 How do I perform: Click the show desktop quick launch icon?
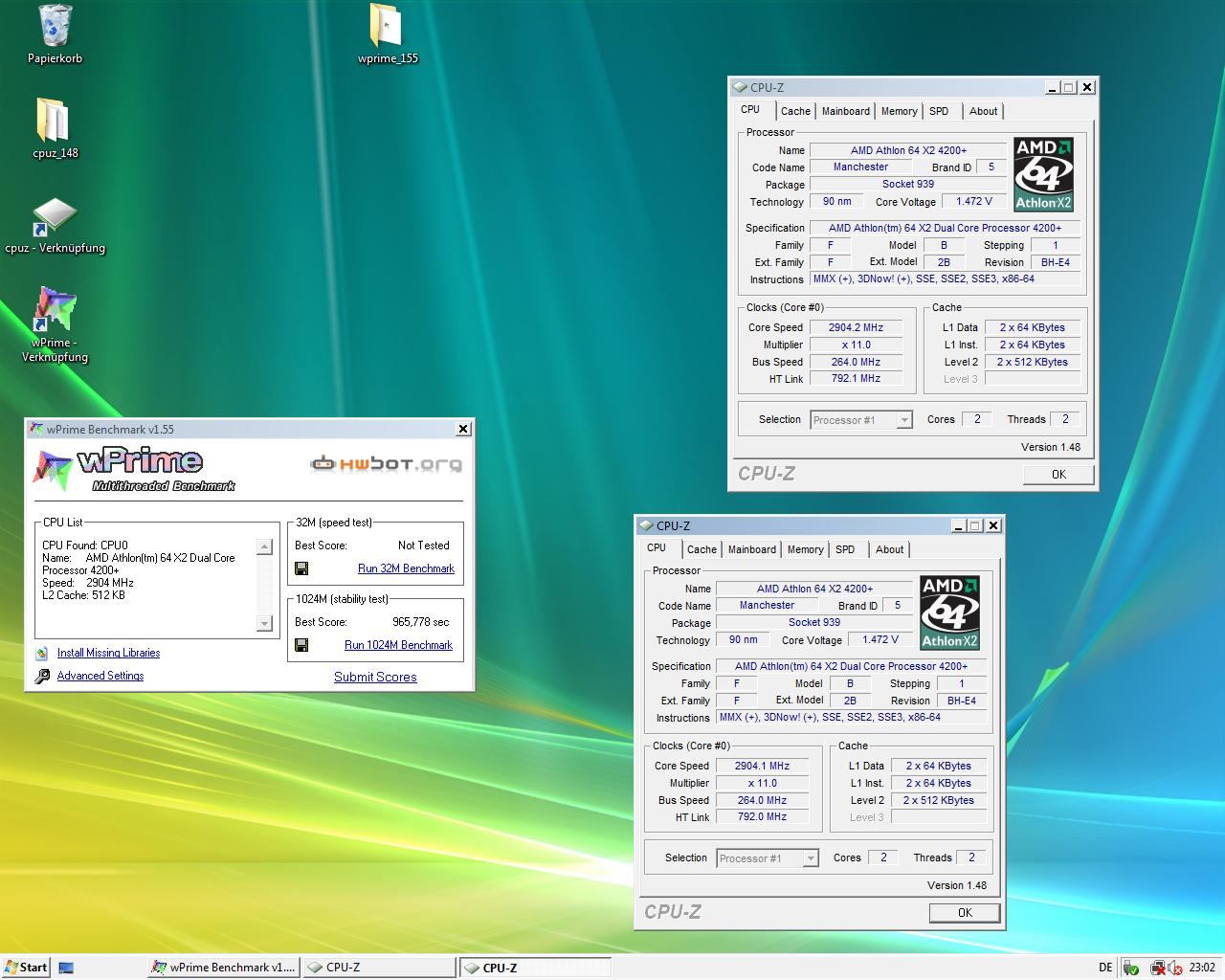(66, 968)
